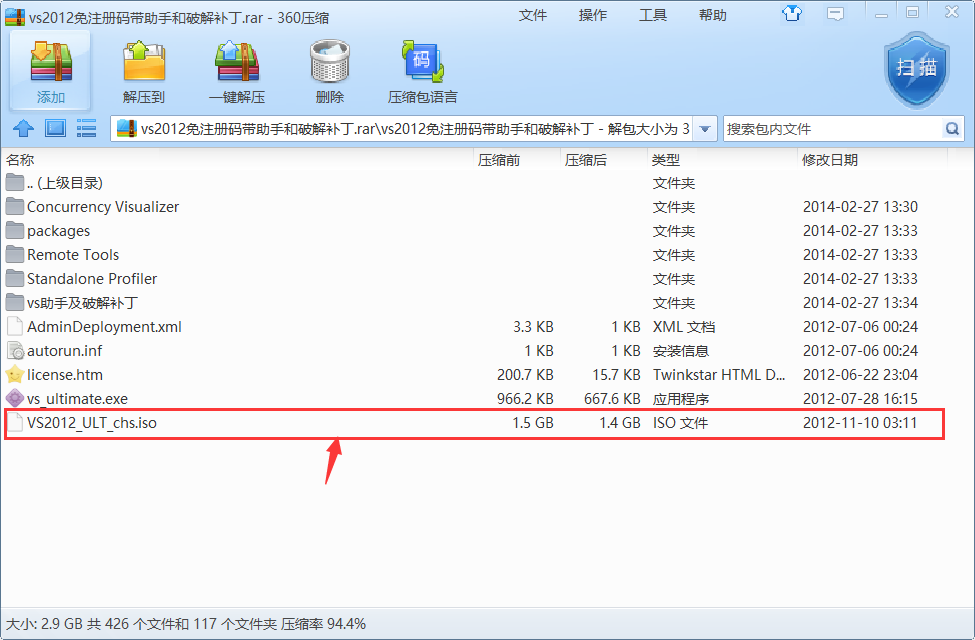The width and height of the screenshot is (975, 640).
Task: Click in the 搜索包内文件 search field
Action: tap(830, 129)
